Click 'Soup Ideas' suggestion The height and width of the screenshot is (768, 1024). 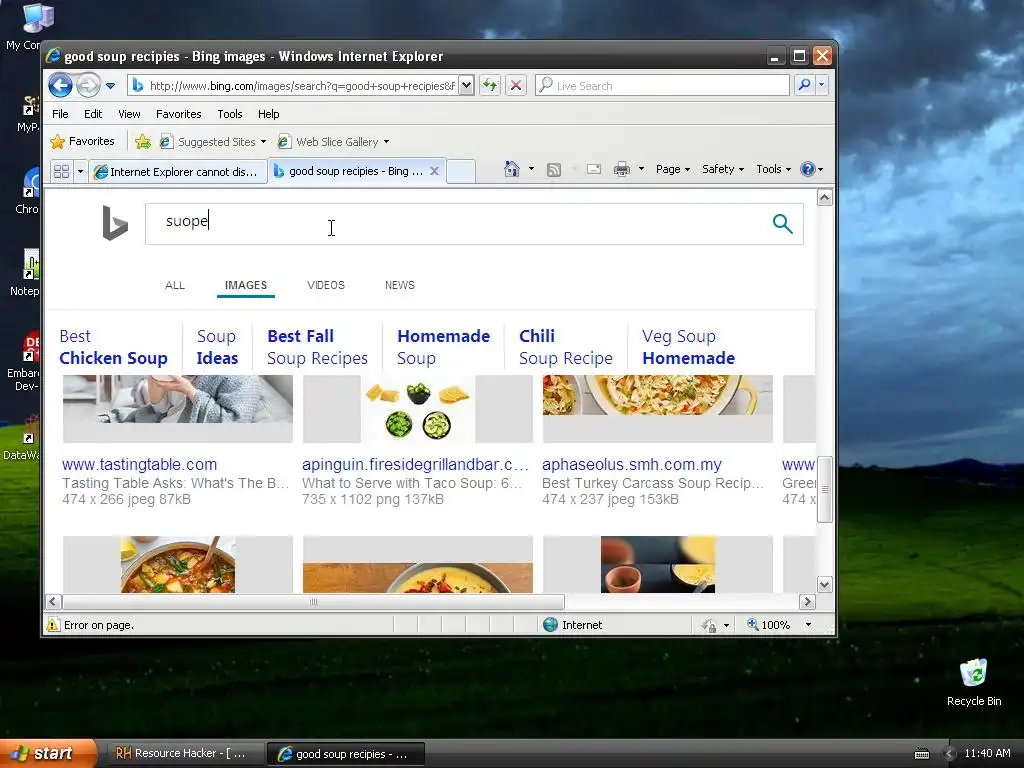point(217,347)
